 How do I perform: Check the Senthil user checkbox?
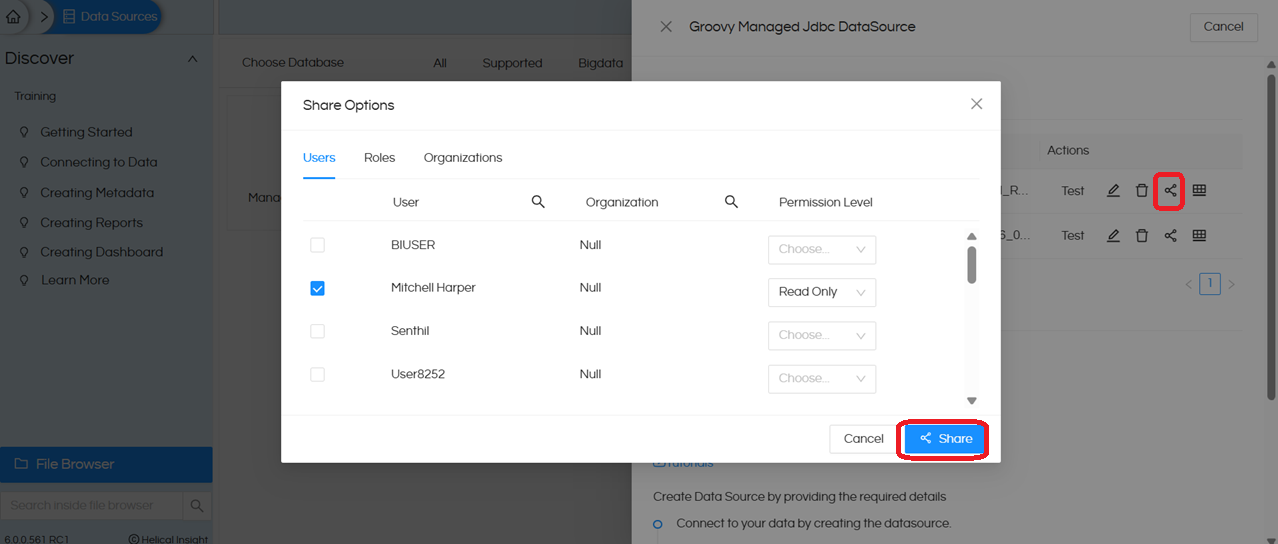point(317,331)
